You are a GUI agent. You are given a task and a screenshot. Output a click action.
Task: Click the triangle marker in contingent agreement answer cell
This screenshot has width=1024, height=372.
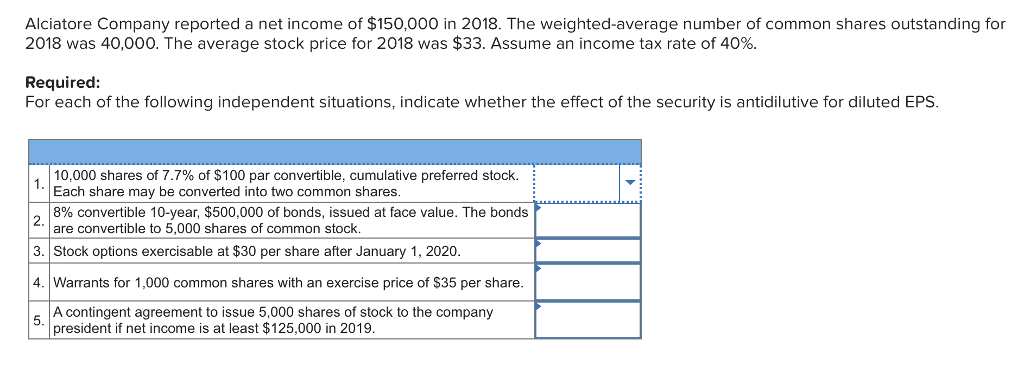[538, 306]
